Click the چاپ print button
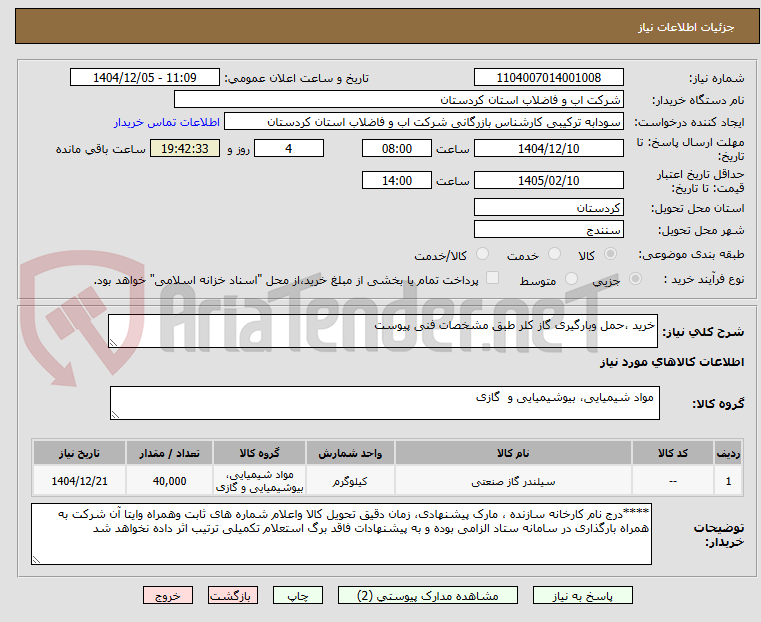 point(298,595)
